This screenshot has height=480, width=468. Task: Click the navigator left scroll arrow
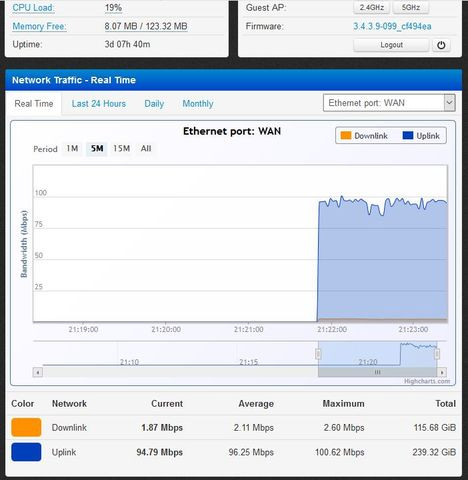tap(38, 372)
